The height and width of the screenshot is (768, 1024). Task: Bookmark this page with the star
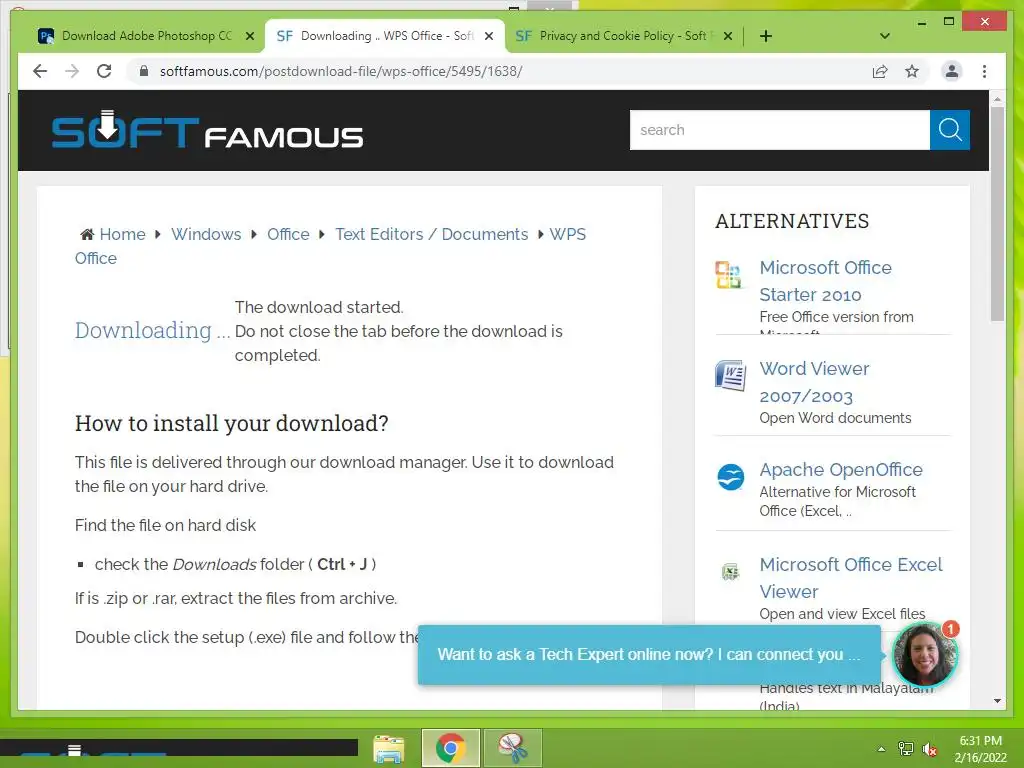pyautogui.click(x=912, y=71)
